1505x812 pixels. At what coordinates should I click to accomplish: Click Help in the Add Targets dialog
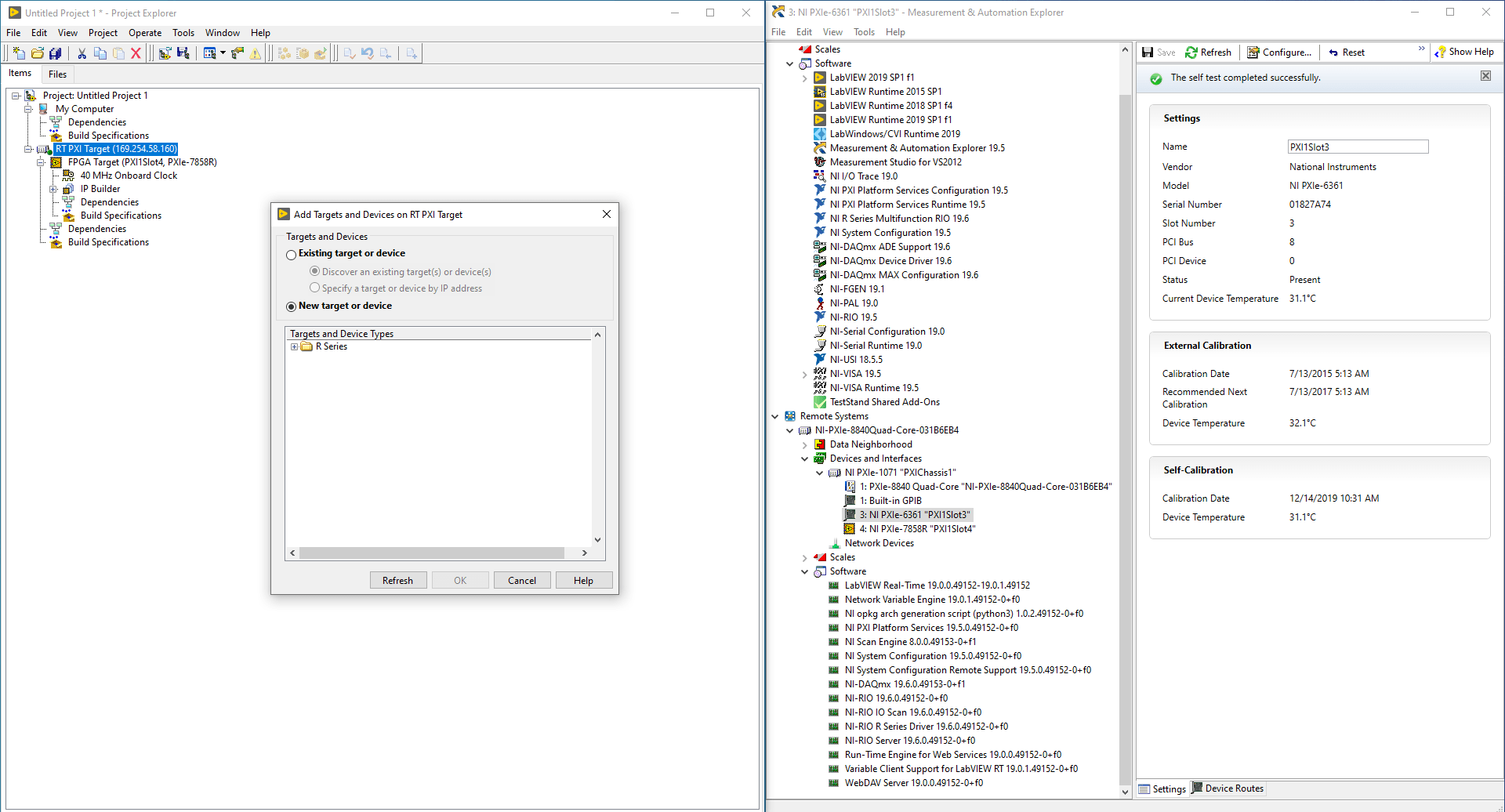pos(583,581)
